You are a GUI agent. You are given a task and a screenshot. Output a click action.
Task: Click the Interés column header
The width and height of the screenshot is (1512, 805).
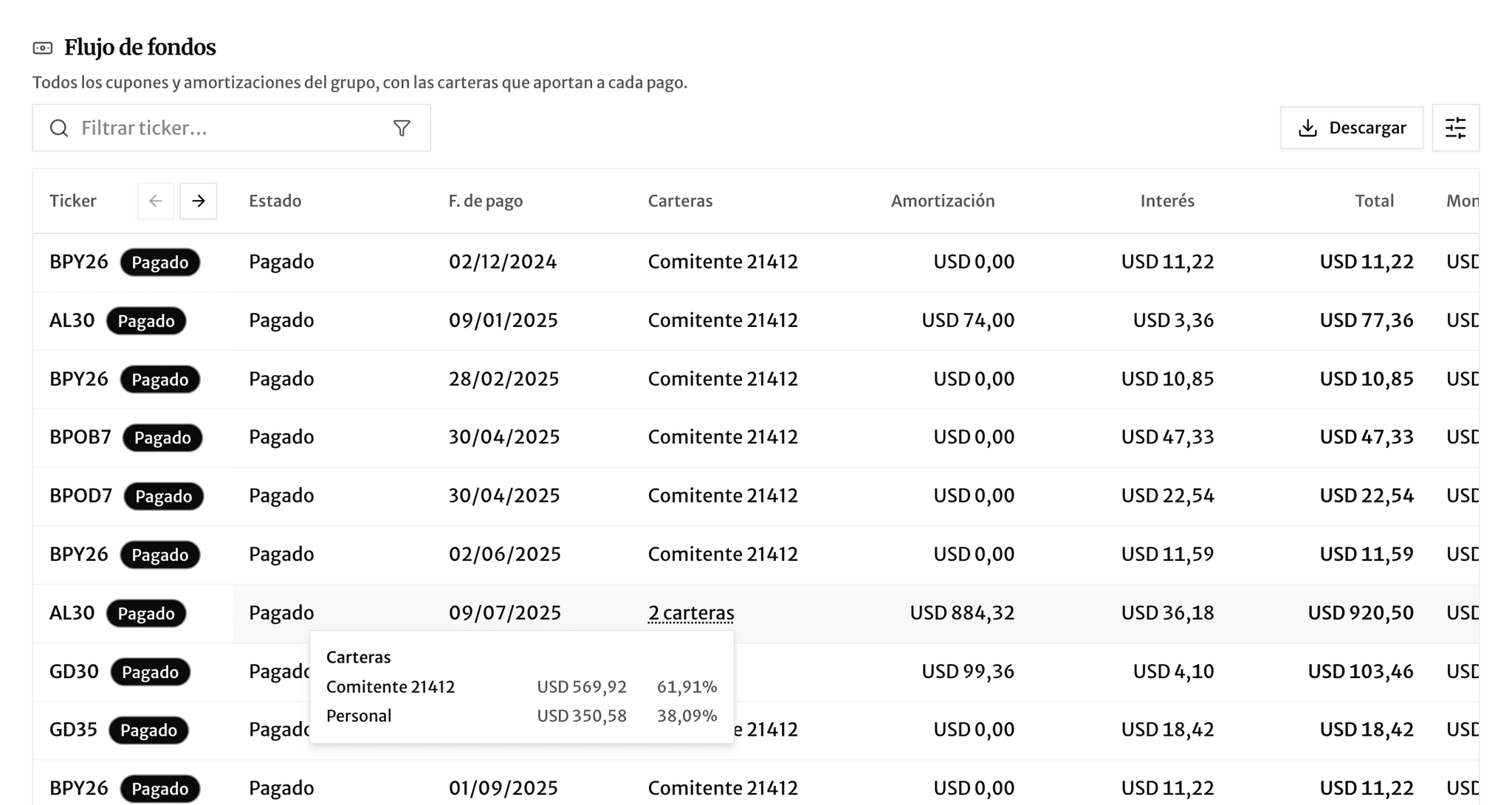pyautogui.click(x=1167, y=201)
